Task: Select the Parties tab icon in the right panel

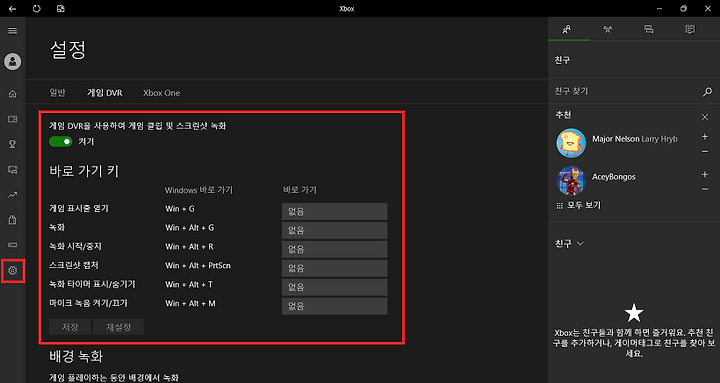Action: point(608,29)
